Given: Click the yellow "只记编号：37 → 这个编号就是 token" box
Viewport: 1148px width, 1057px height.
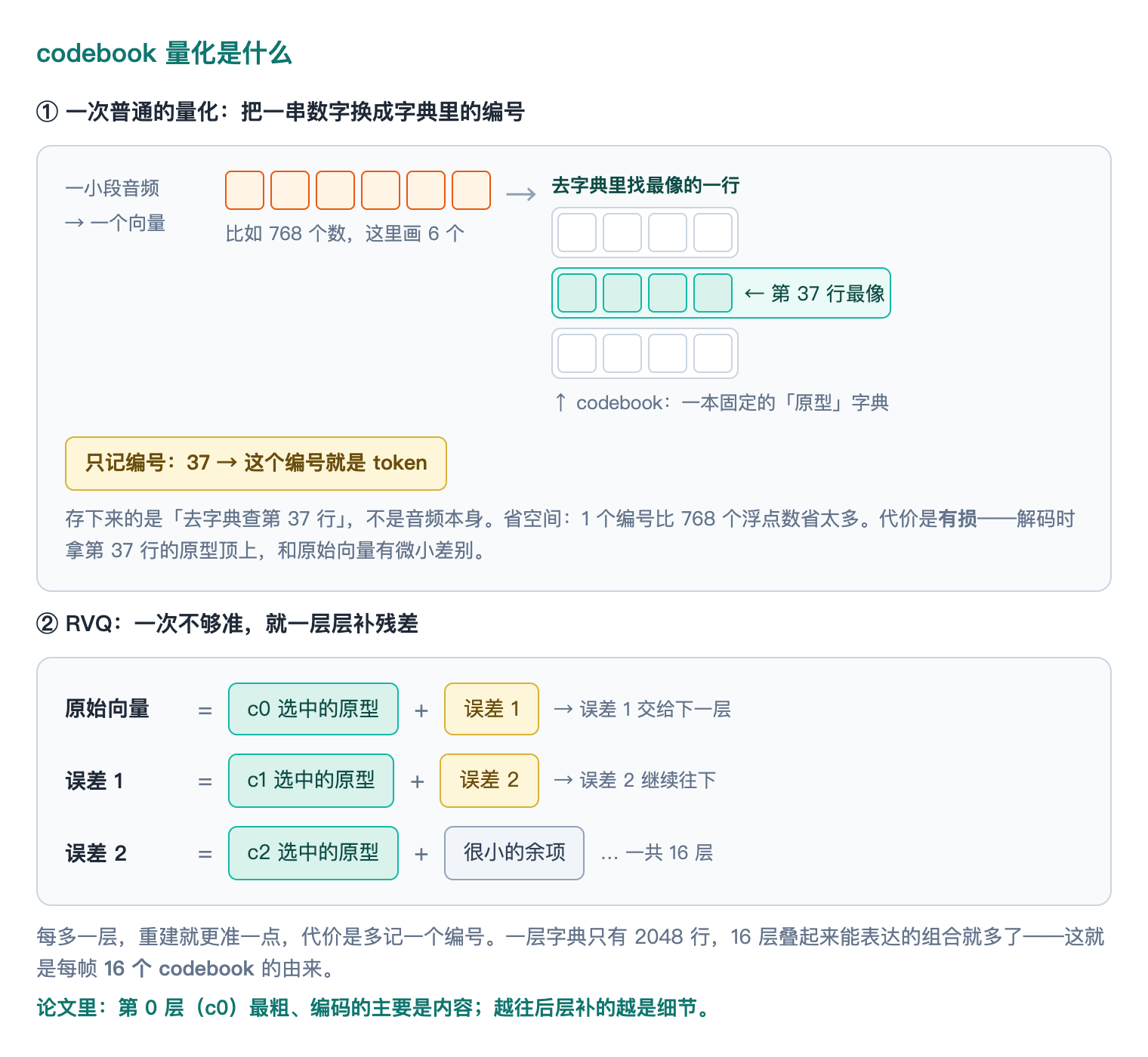Looking at the screenshot, I should (256, 463).
